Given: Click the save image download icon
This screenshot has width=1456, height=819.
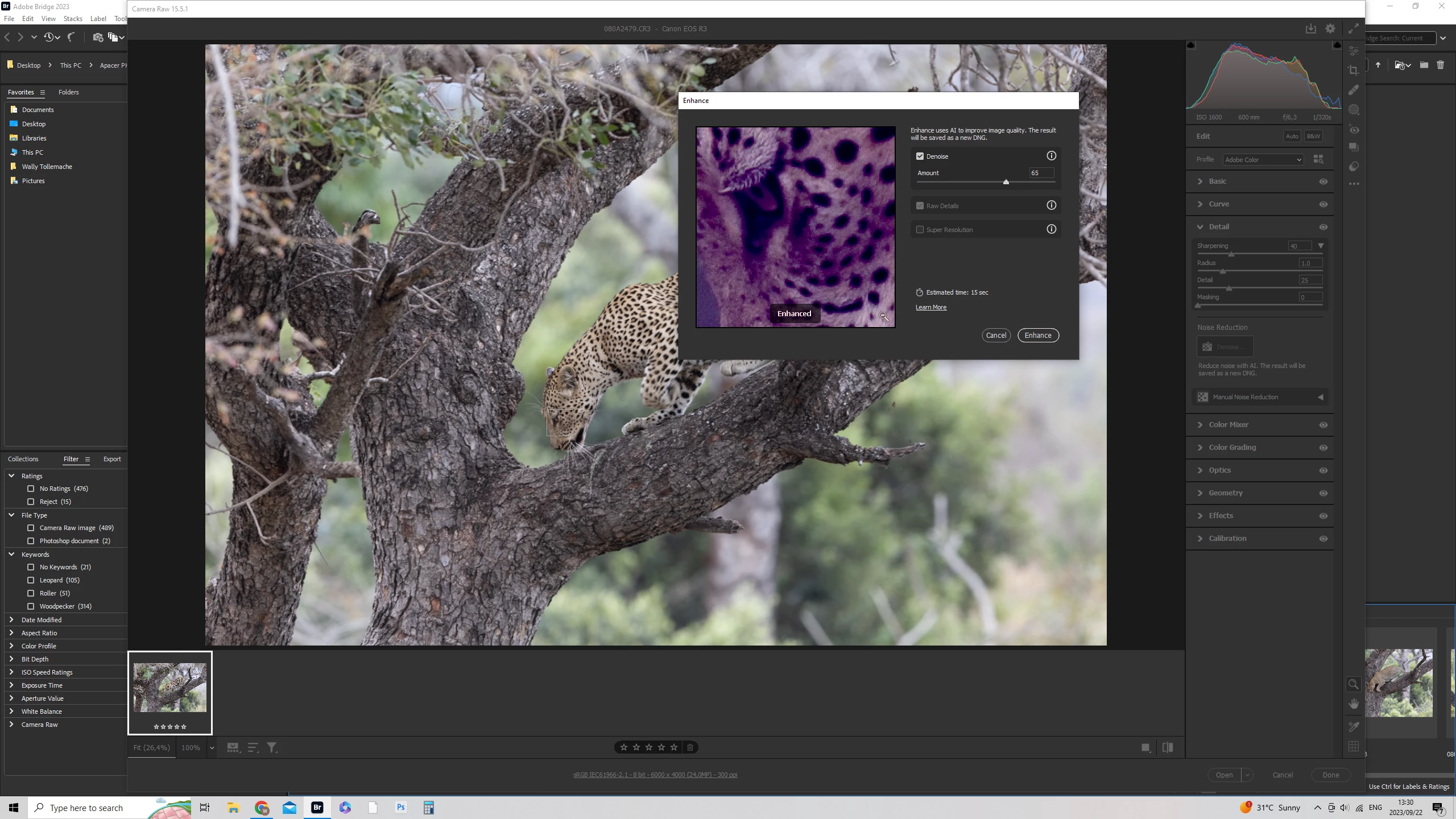Looking at the screenshot, I should pyautogui.click(x=1310, y=28).
